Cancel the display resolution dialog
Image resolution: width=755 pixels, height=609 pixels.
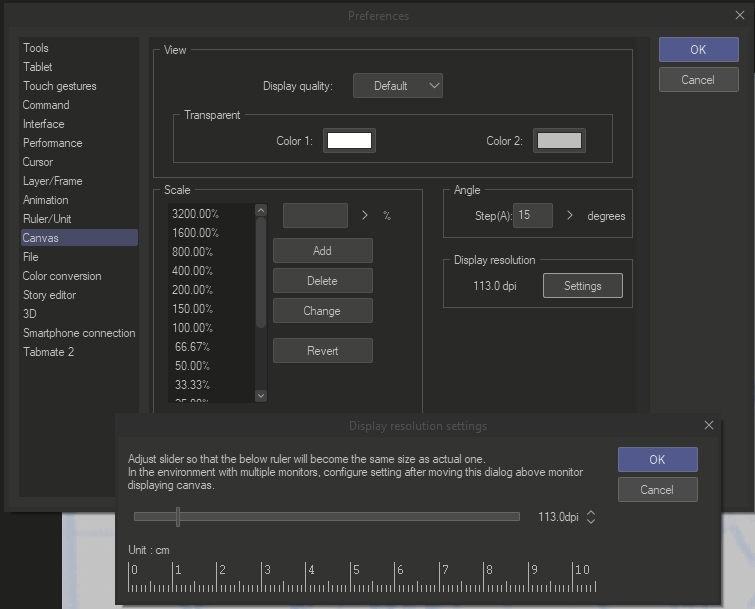click(x=657, y=490)
